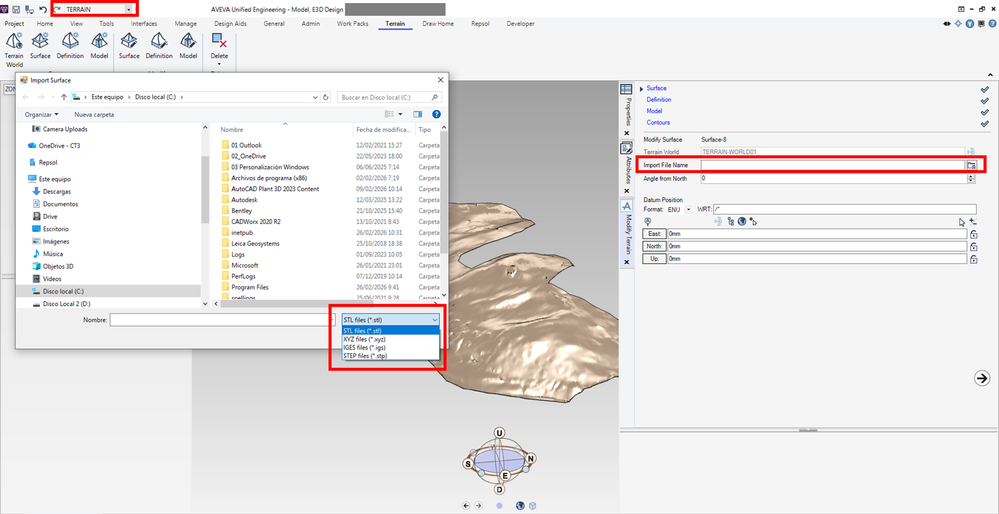
Task: Click the Buscar en Disco local search box
Action: 389,97
